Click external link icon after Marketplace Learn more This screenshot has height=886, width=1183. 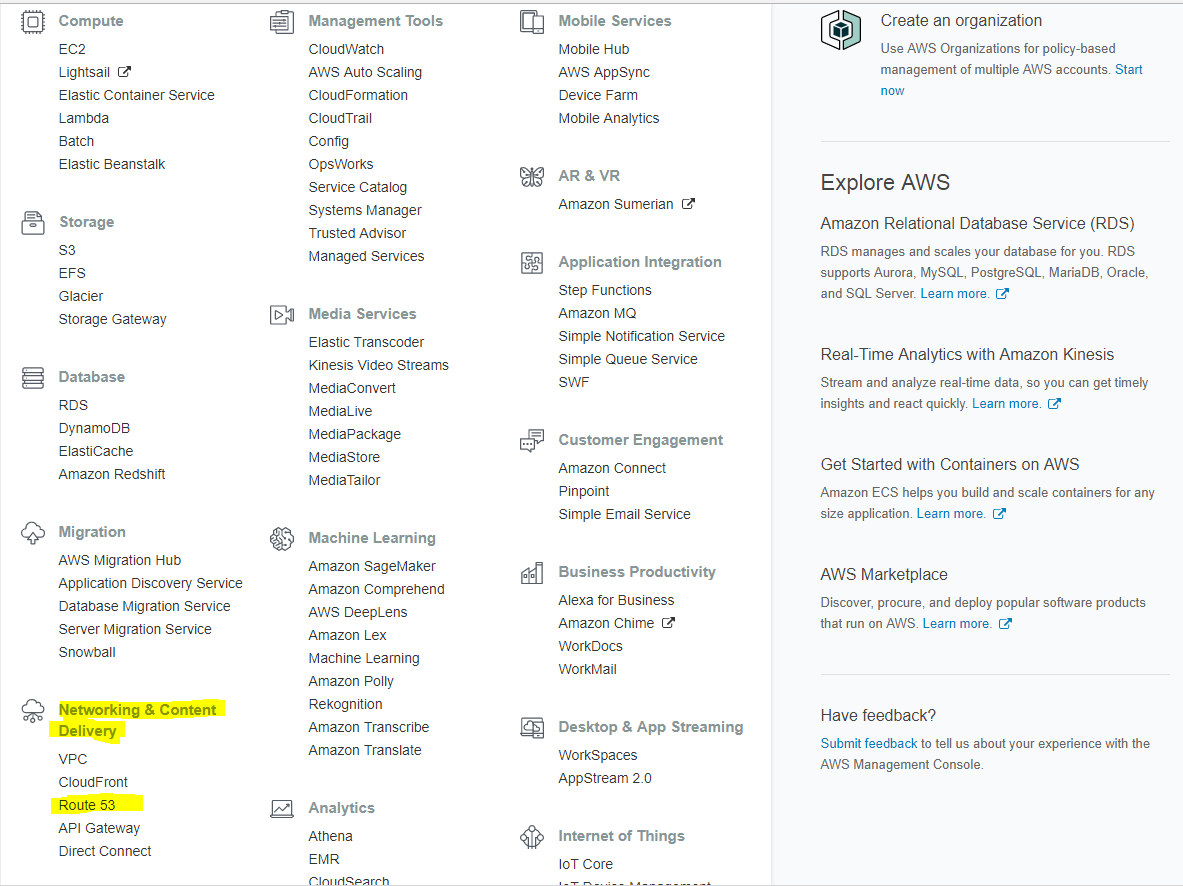point(1005,623)
